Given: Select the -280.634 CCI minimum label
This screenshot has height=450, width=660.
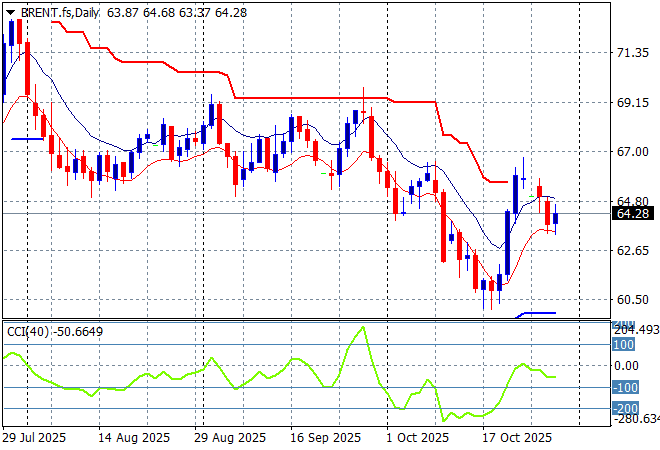Looking at the screenshot, I should (x=636, y=419).
